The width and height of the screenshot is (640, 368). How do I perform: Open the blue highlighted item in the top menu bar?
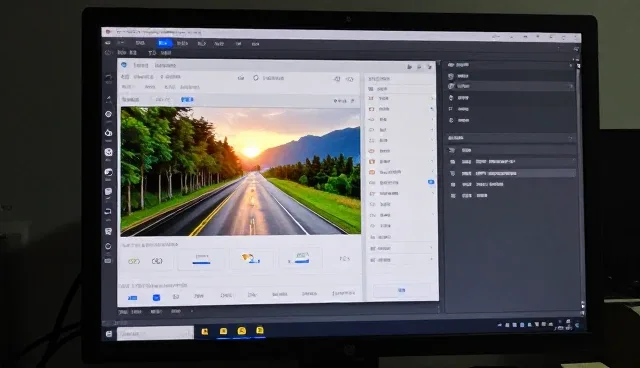point(164,43)
